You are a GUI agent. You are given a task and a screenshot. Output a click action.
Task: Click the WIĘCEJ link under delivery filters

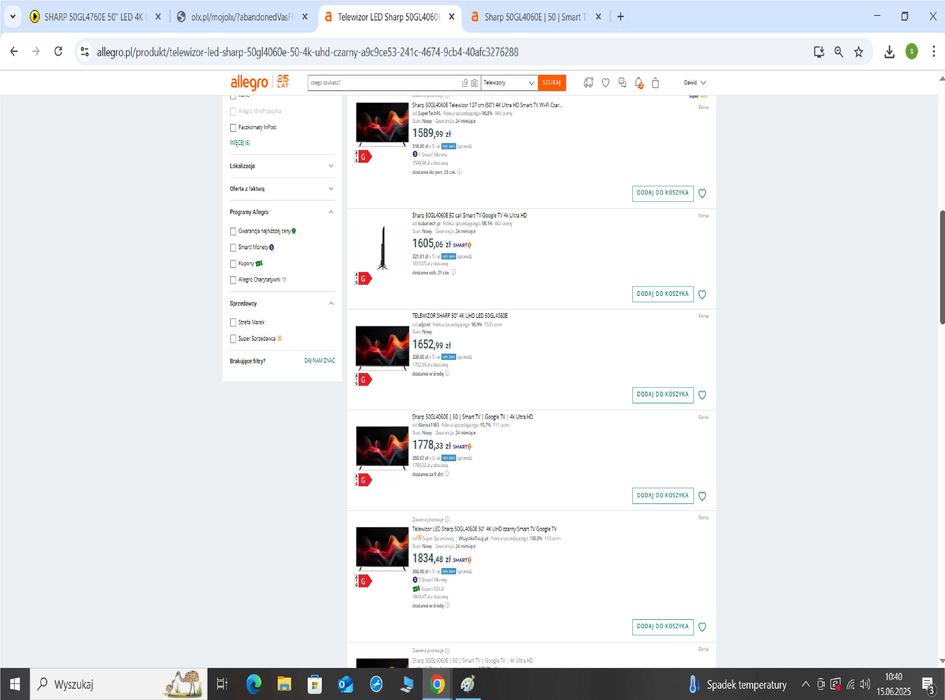pyautogui.click(x=239, y=143)
